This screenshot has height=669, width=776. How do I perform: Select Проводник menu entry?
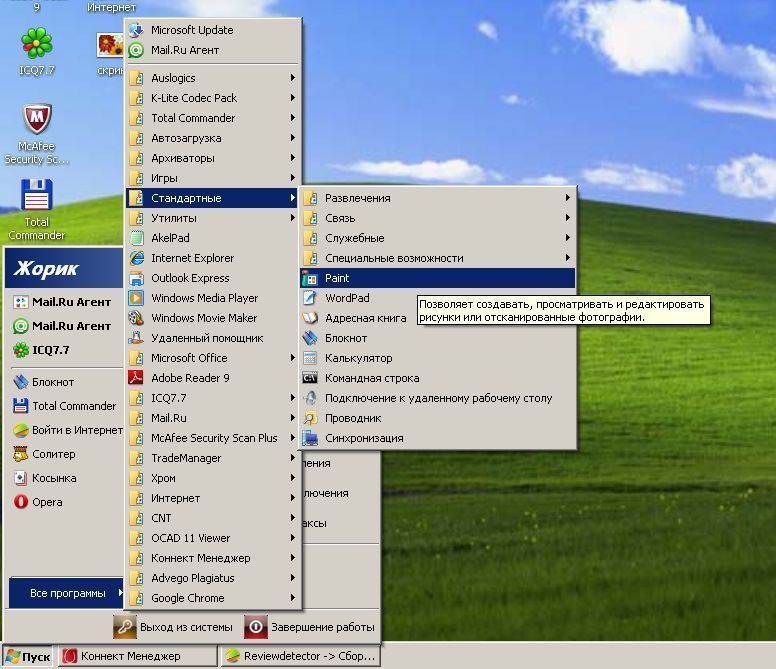pyautogui.click(x=353, y=418)
